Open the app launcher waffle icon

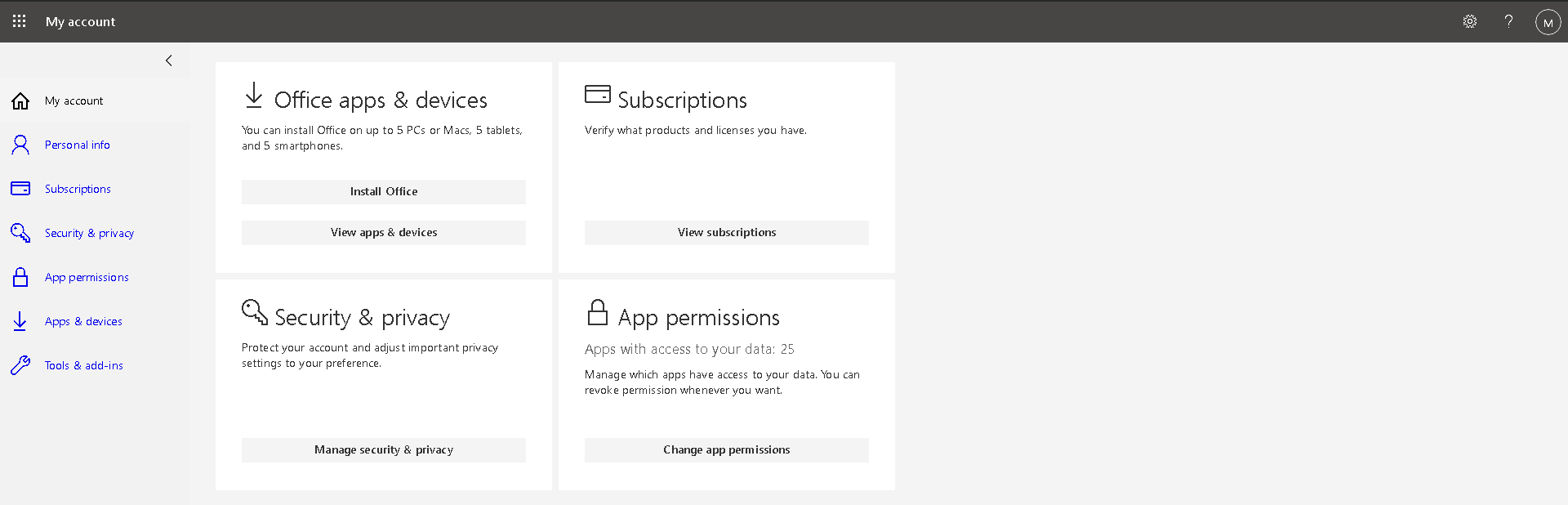click(20, 21)
